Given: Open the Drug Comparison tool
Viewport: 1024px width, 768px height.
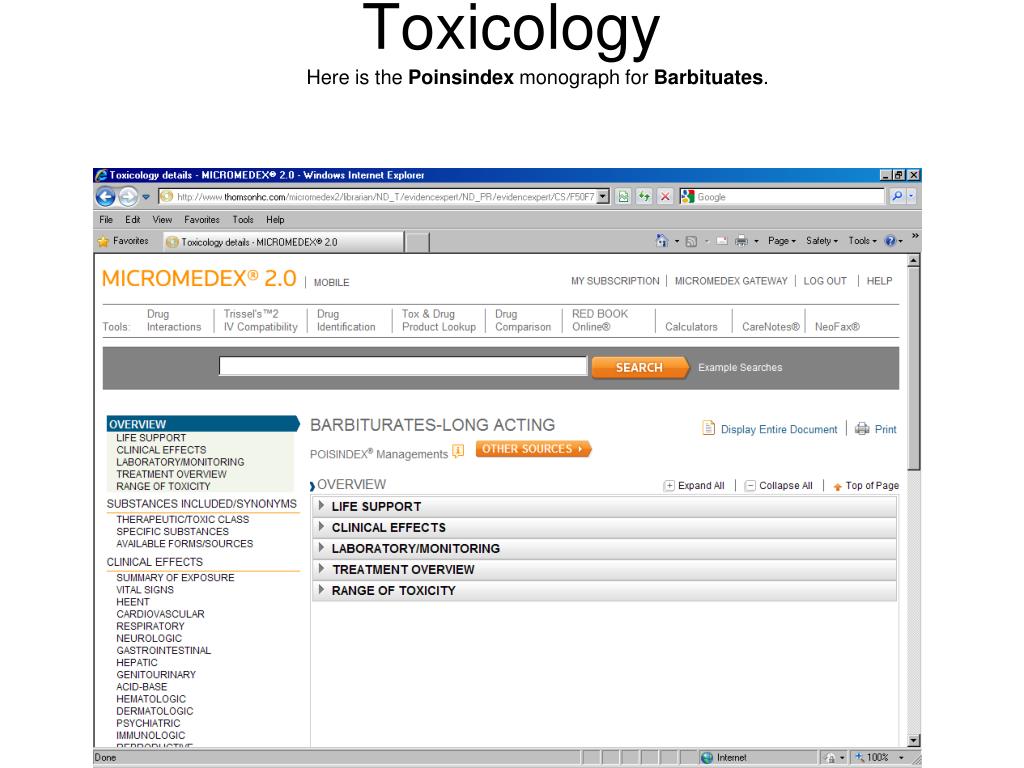Looking at the screenshot, I should pyautogui.click(x=523, y=320).
